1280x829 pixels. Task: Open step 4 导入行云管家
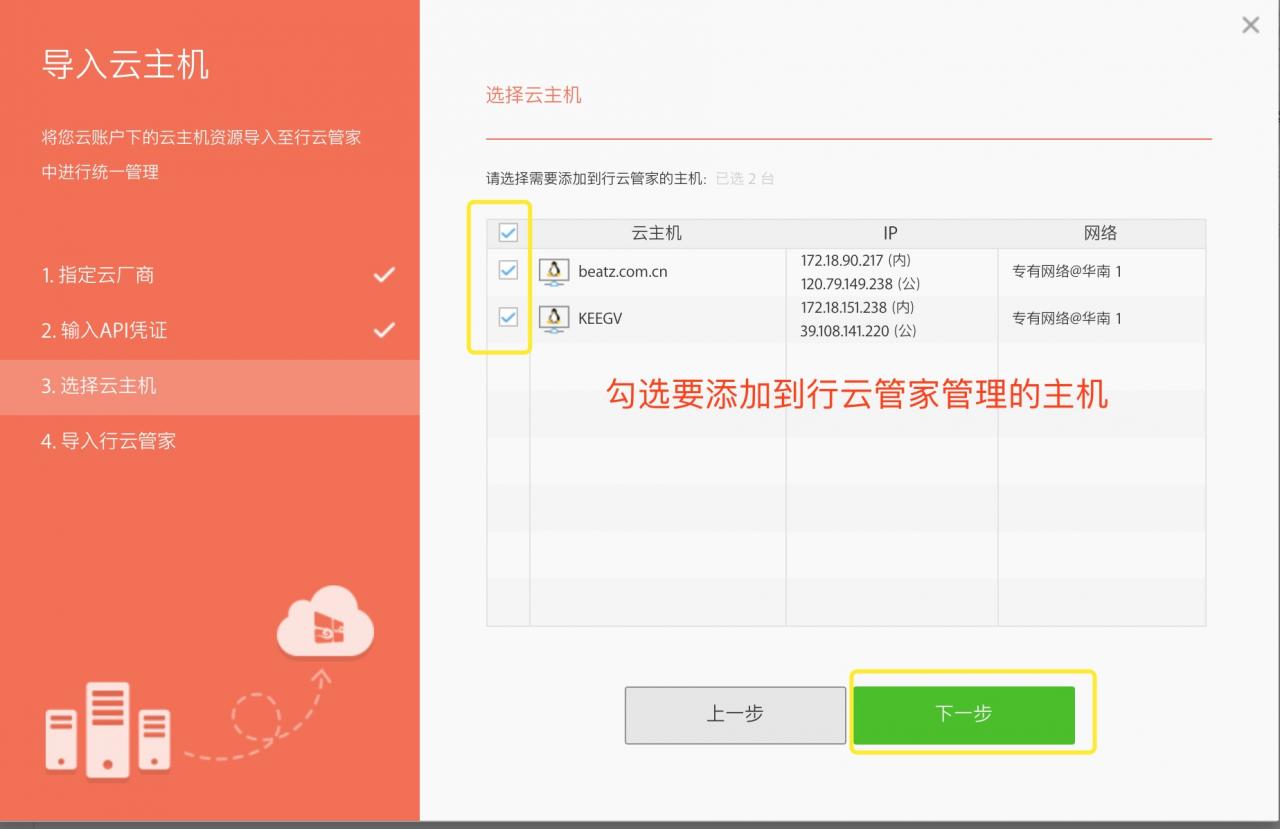click(108, 441)
